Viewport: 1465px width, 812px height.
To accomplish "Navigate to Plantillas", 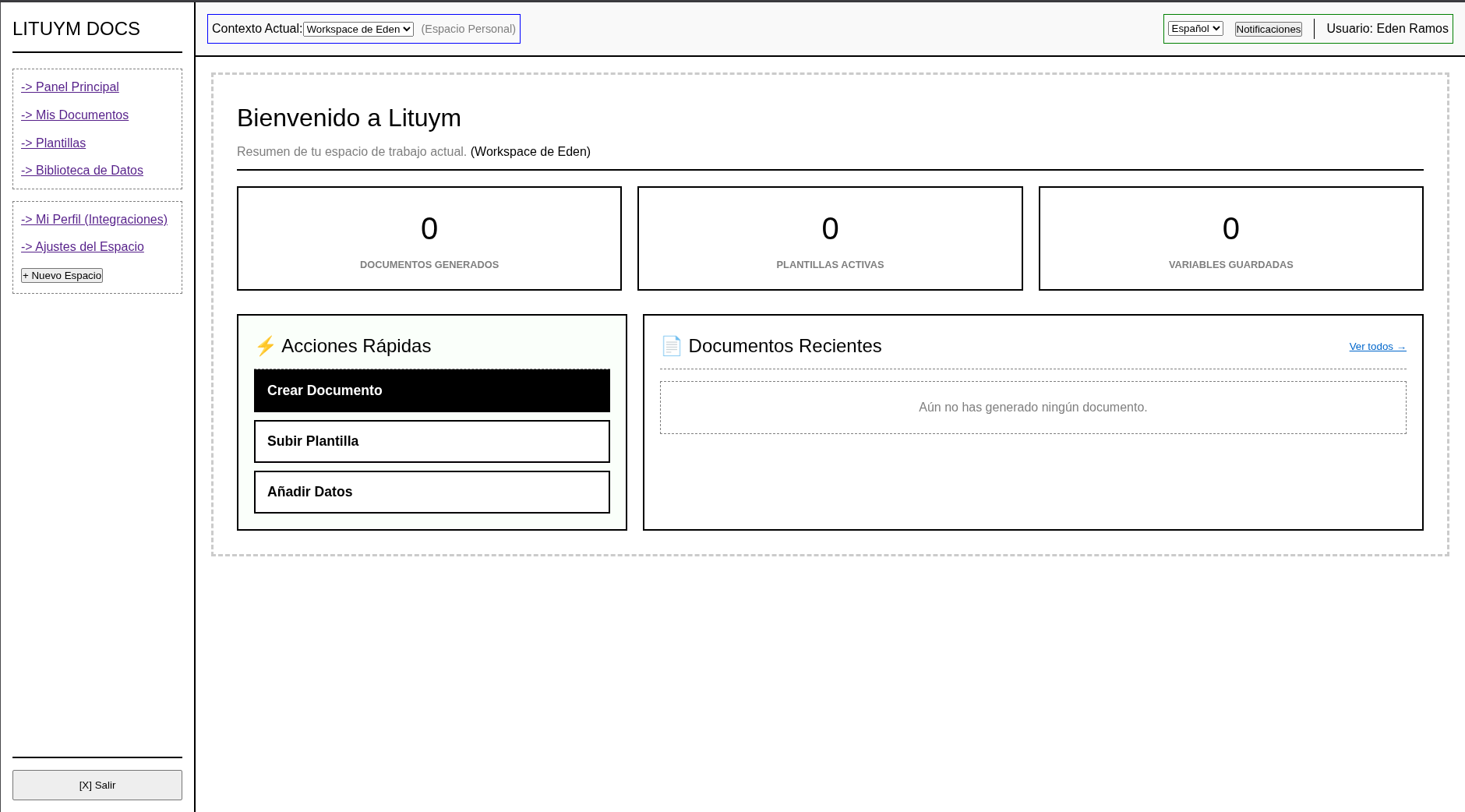I will click(x=53, y=143).
